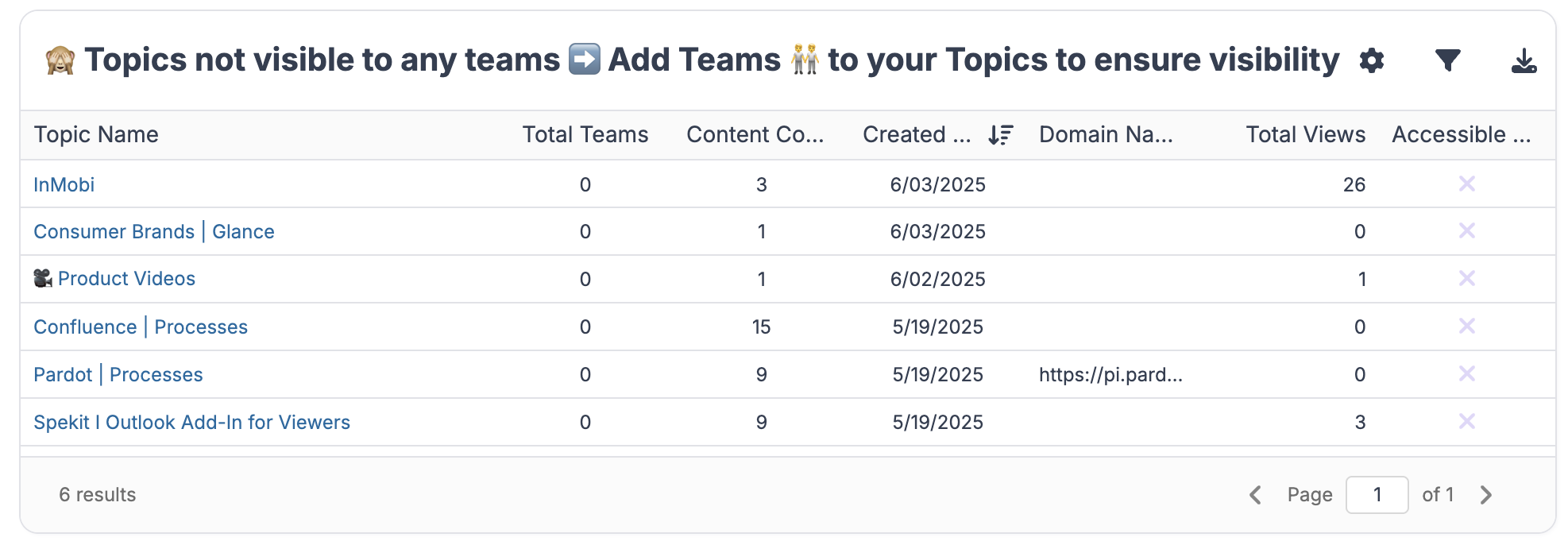Sort by the Total Teams column header

585,135
